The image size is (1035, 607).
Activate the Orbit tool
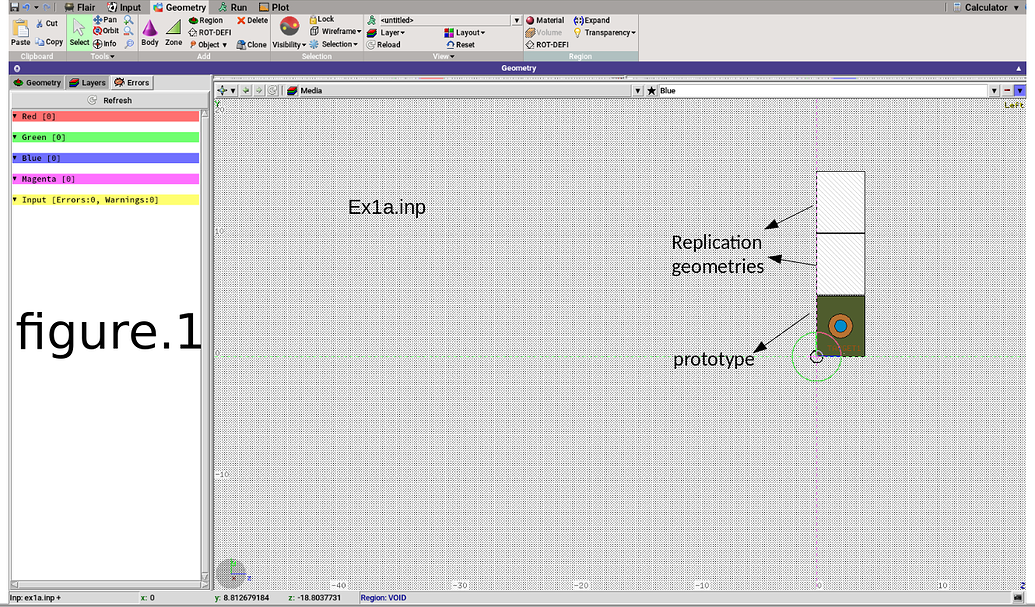click(107, 30)
